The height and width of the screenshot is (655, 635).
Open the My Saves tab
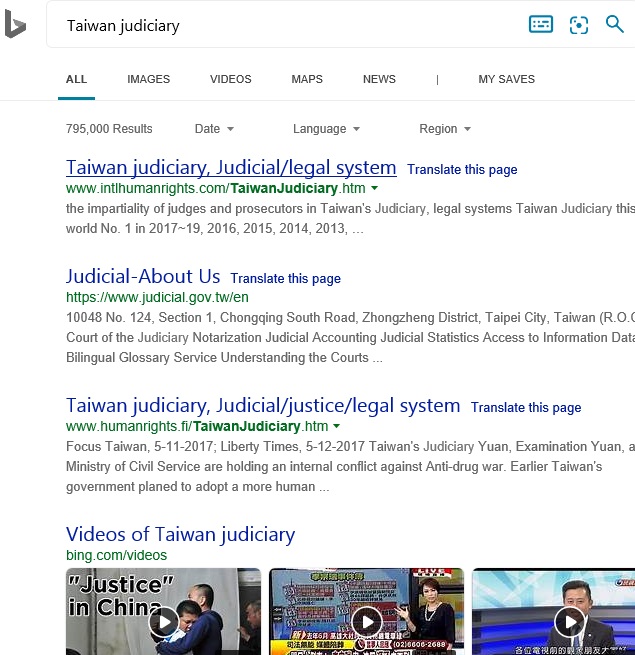pos(506,79)
